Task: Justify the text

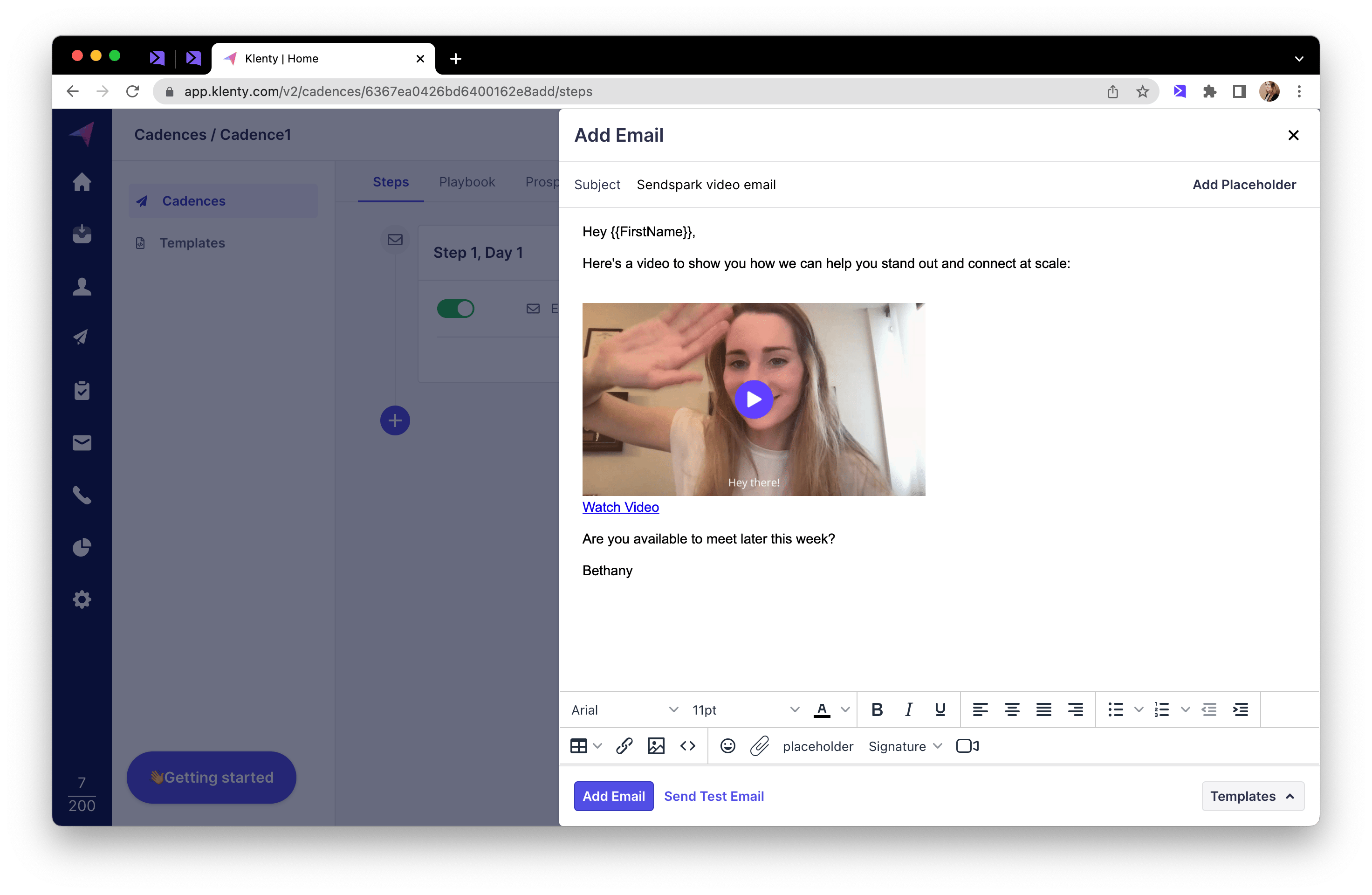Action: 1043,710
